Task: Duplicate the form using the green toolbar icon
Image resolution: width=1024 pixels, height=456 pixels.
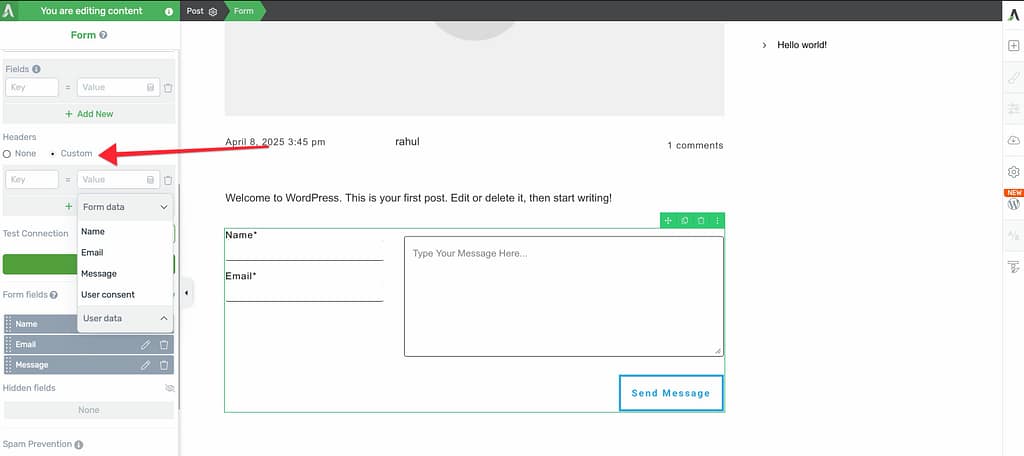Action: pos(684,220)
